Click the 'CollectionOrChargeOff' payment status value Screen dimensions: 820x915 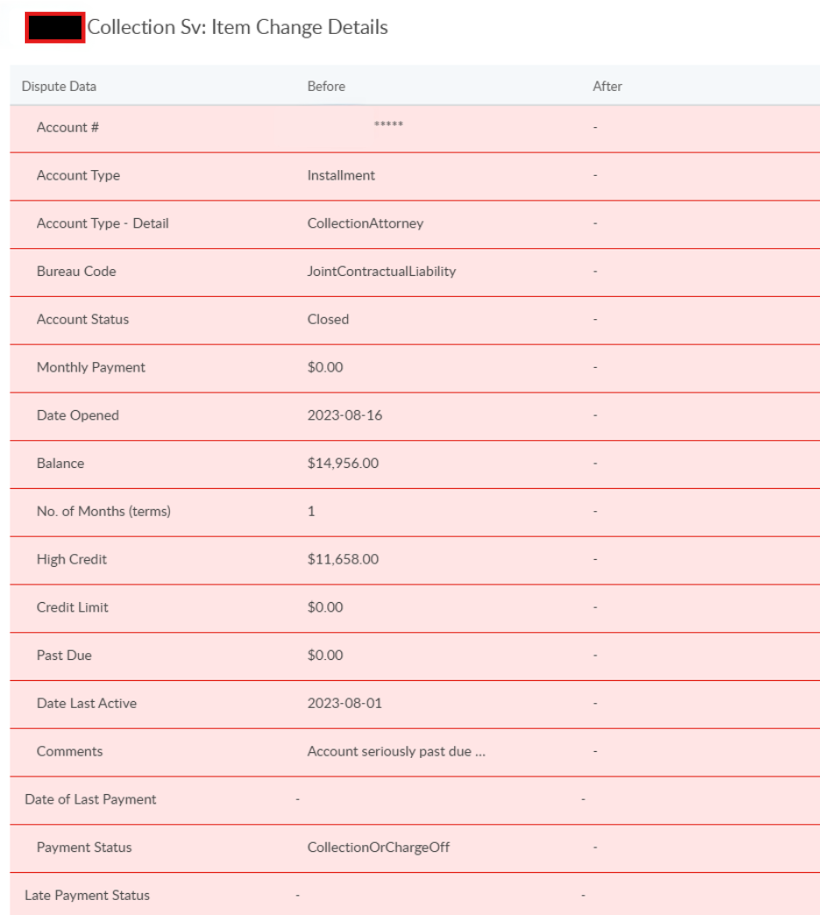[x=378, y=847]
